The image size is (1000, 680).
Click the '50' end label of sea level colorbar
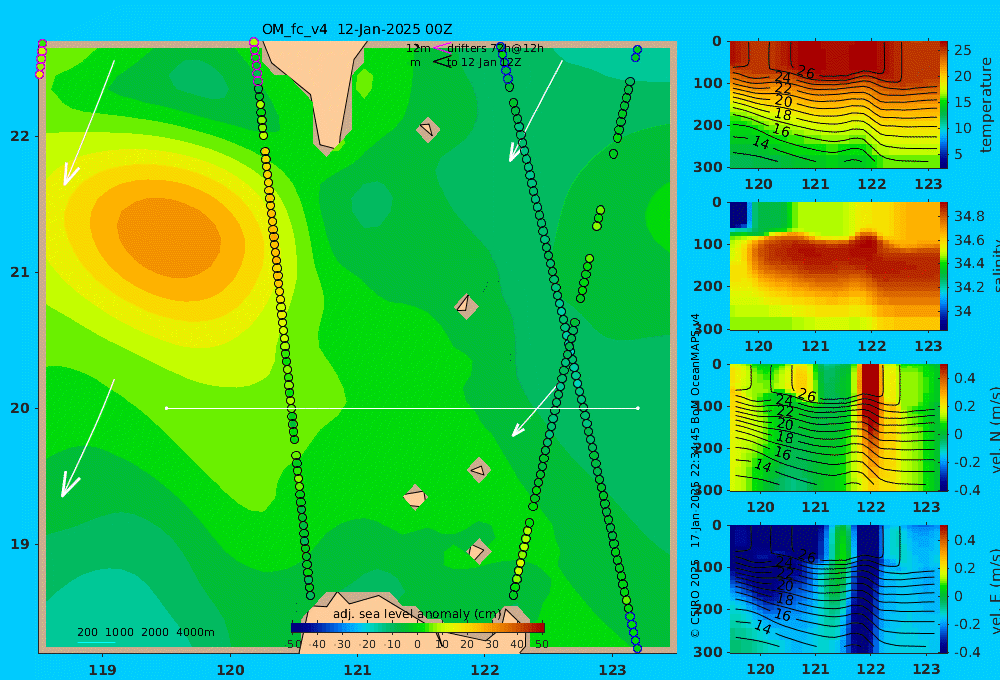(541, 644)
